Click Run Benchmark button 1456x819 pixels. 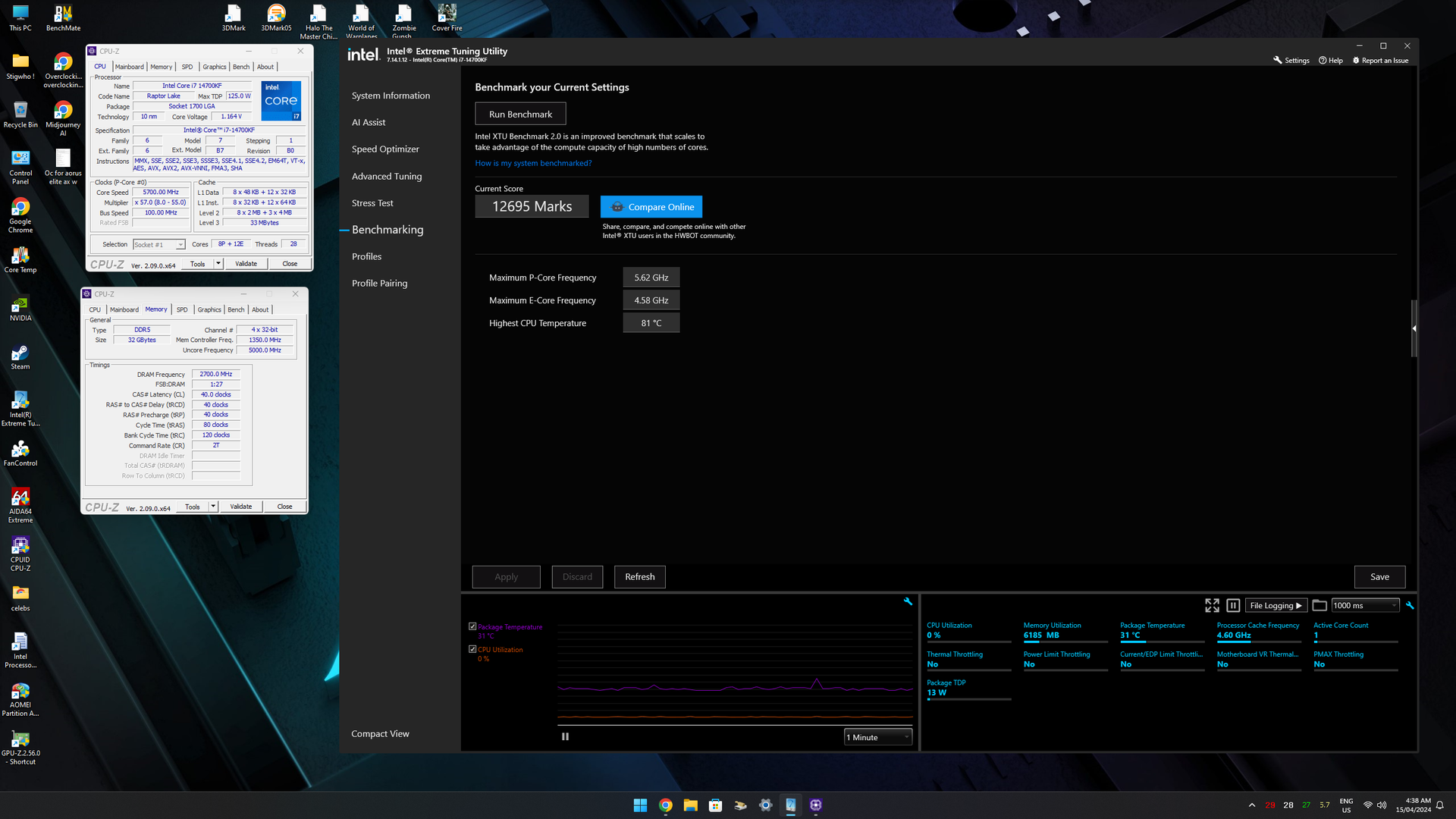tap(520, 114)
